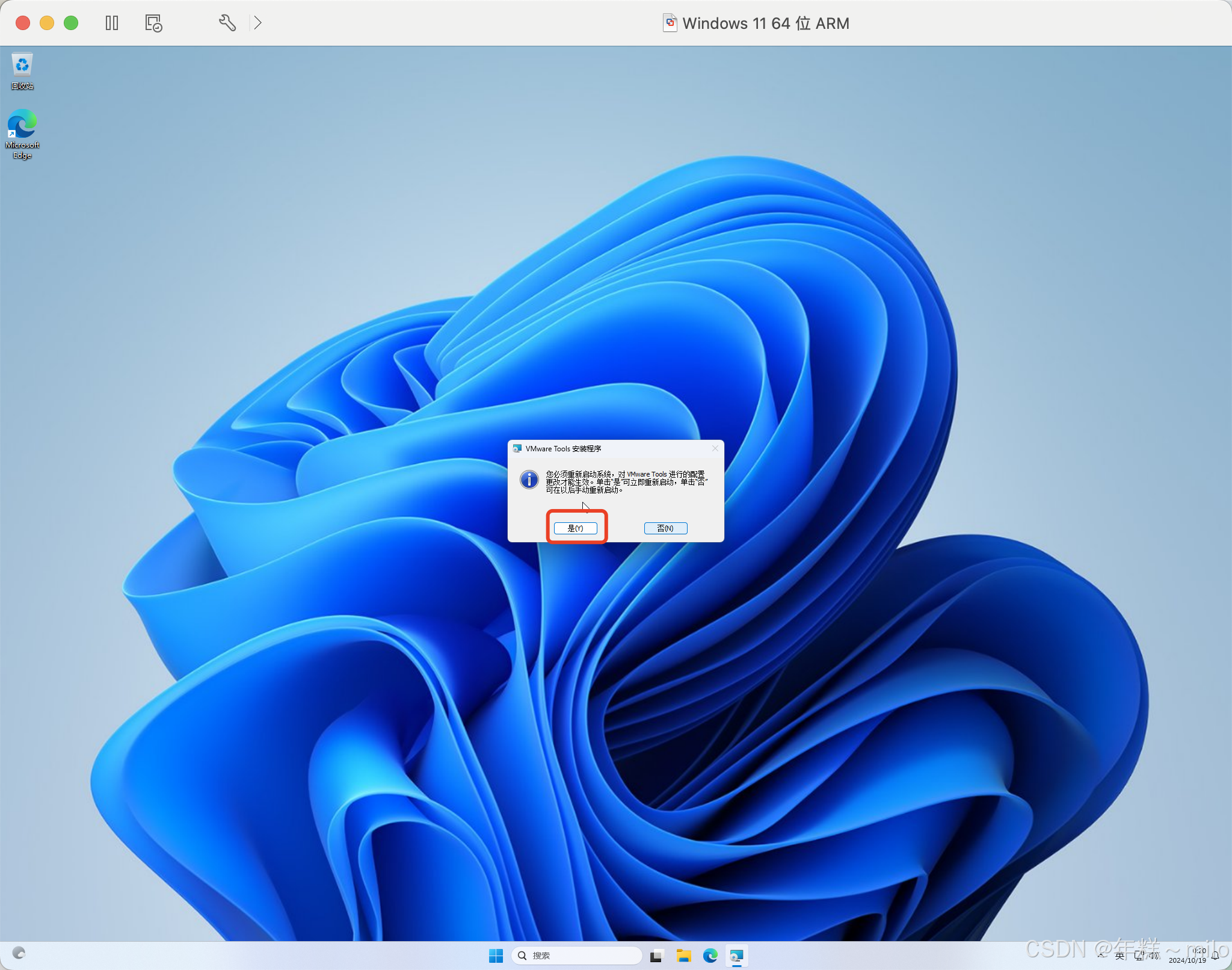This screenshot has width=1232, height=970.
Task: Toggle the 英 input method indicator
Action: pos(1120,956)
